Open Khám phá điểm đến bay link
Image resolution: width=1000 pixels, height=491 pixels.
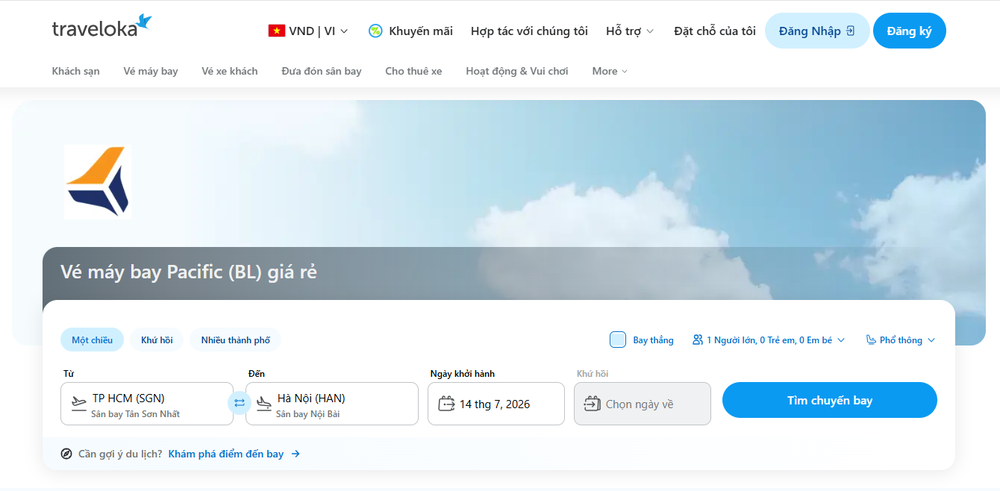226,454
